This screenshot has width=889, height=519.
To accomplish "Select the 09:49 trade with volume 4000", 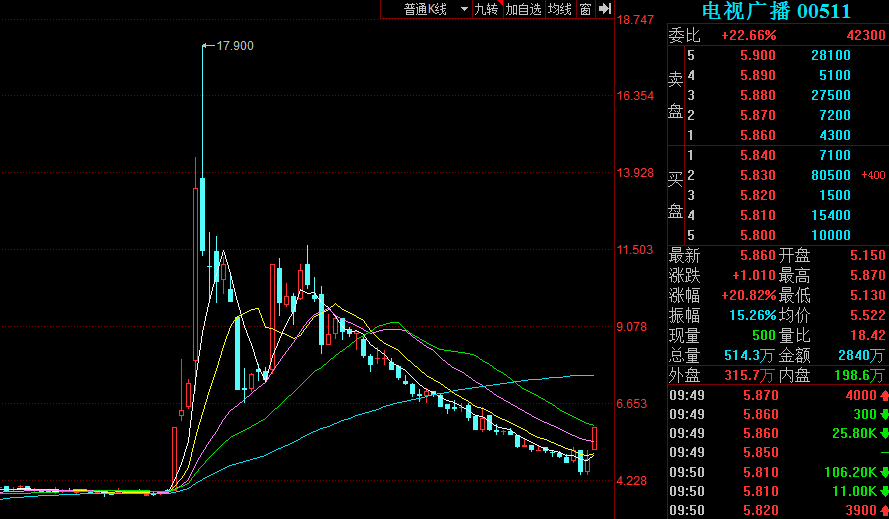I will tap(779, 395).
